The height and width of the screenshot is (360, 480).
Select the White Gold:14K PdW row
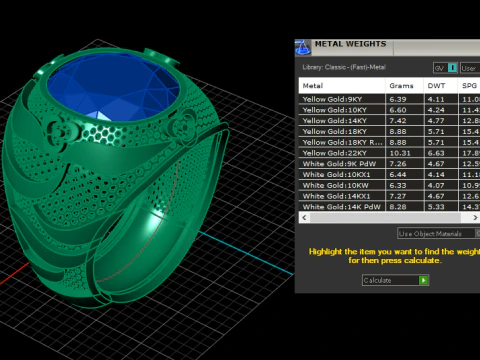coord(389,206)
